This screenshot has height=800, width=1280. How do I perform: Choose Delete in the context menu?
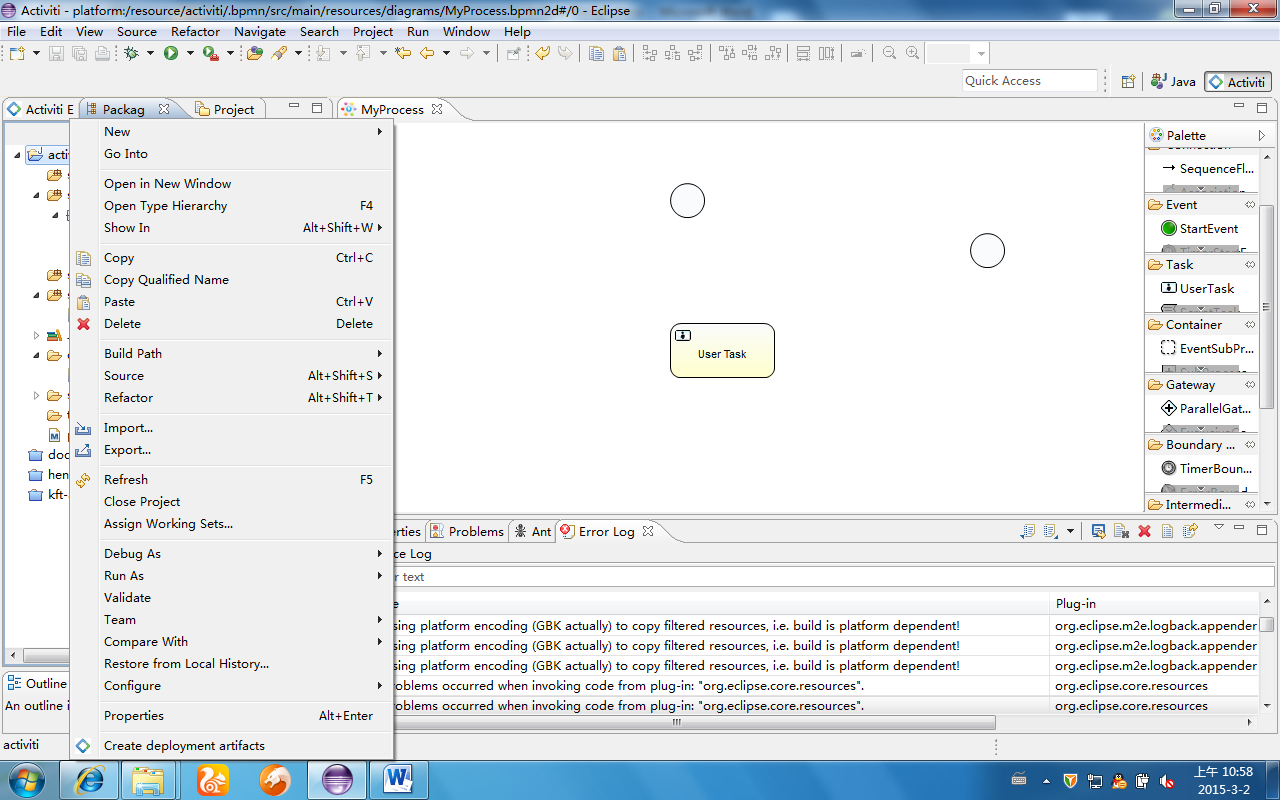(x=232, y=324)
